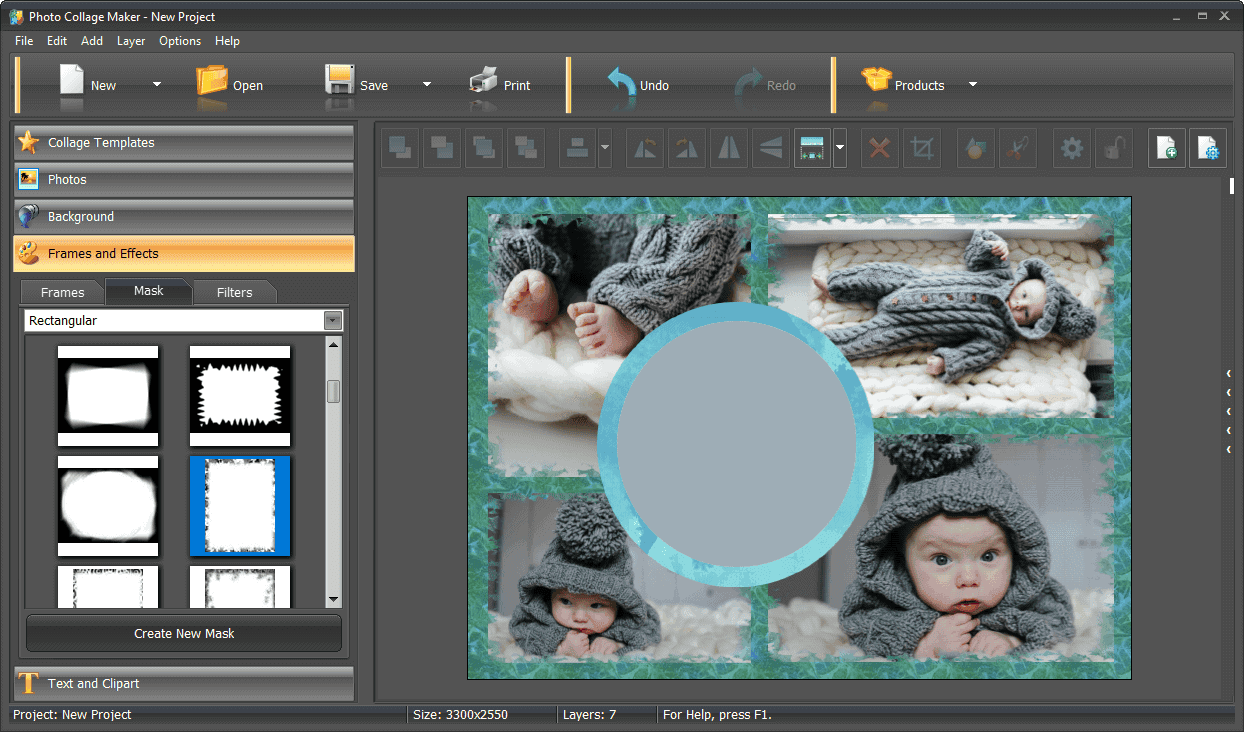
Task: Flip the selected photo vertically
Action: (x=770, y=148)
